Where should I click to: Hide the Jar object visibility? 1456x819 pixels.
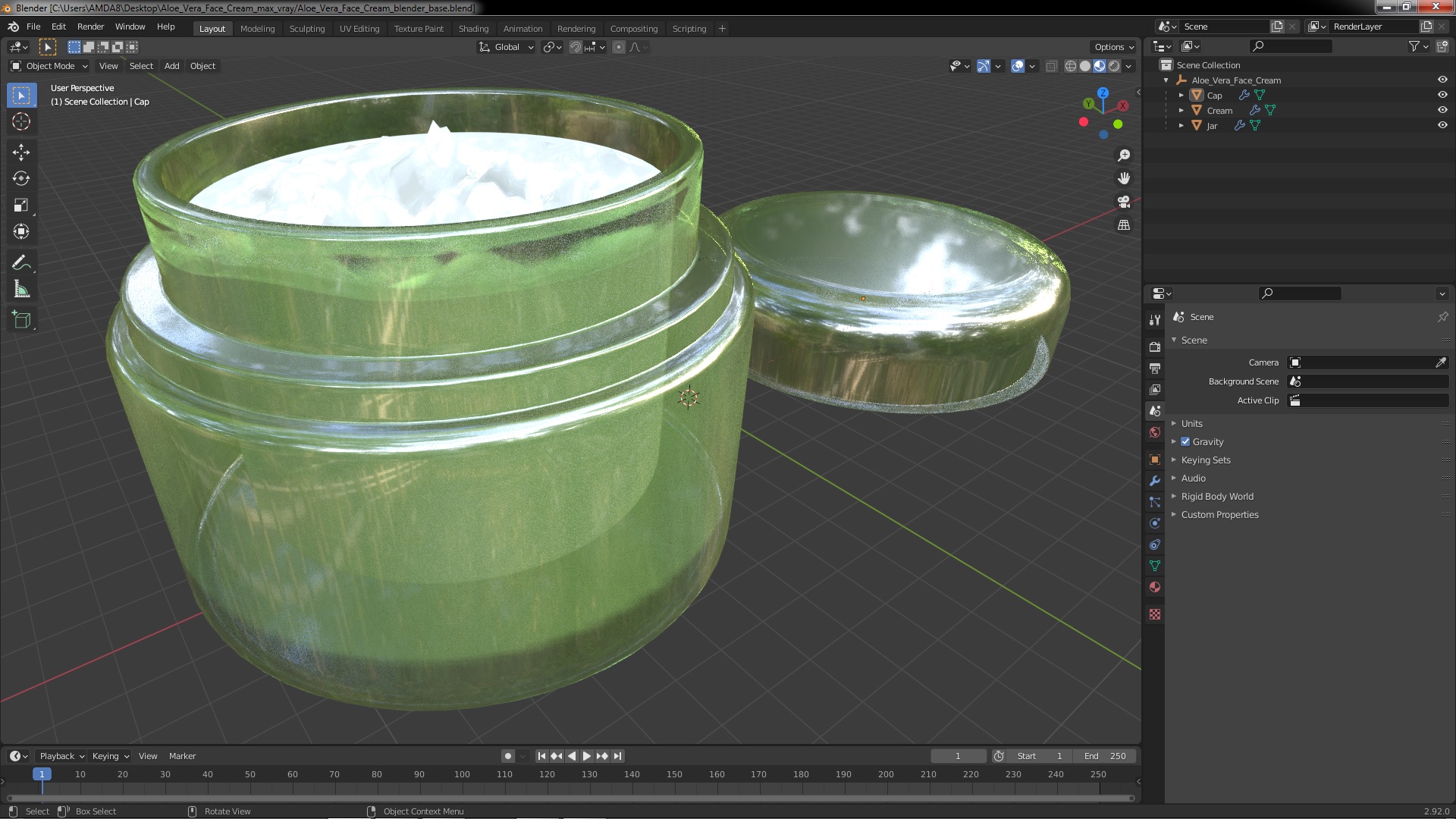(1442, 125)
